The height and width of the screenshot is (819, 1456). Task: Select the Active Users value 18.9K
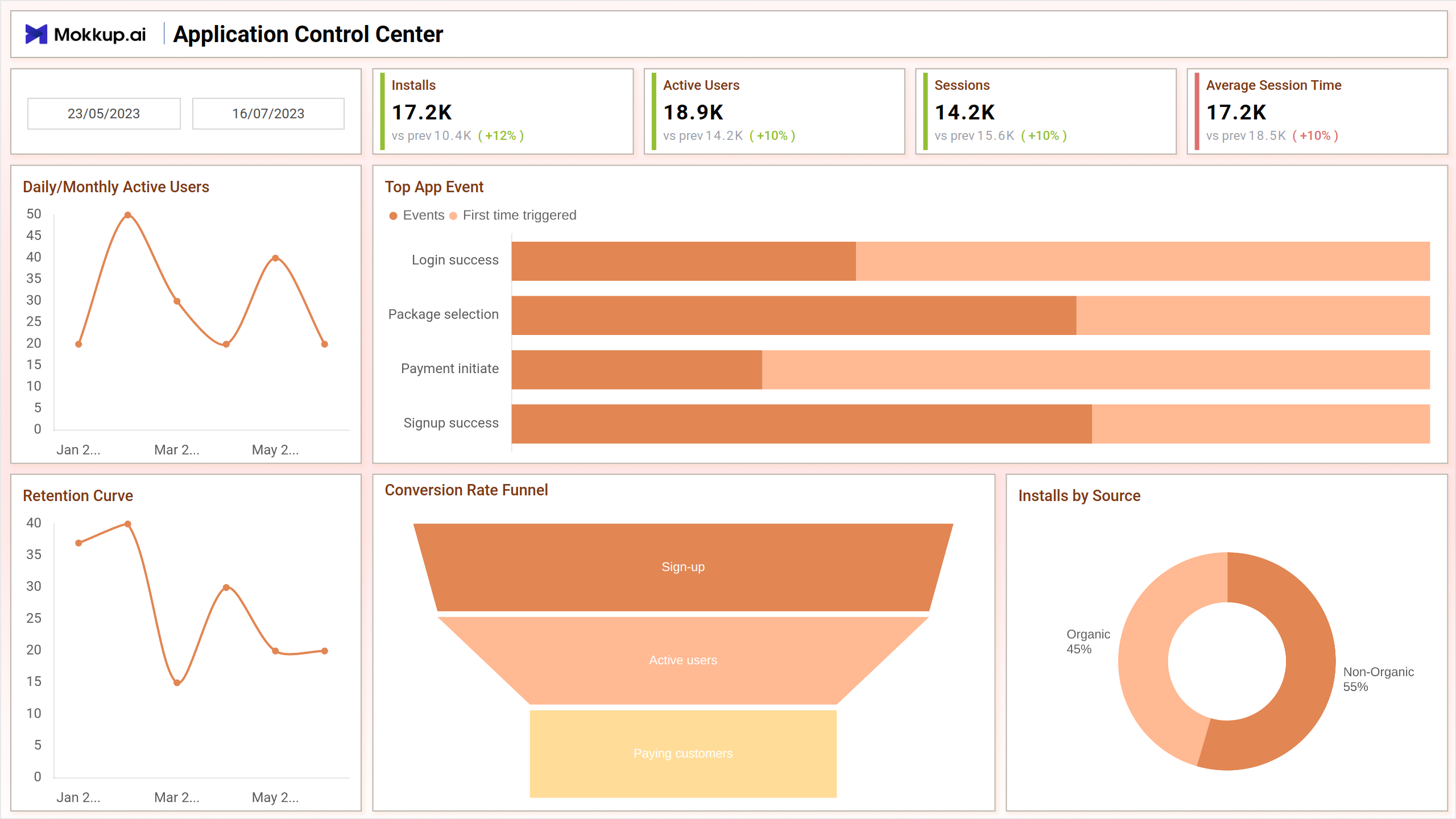[x=693, y=113]
